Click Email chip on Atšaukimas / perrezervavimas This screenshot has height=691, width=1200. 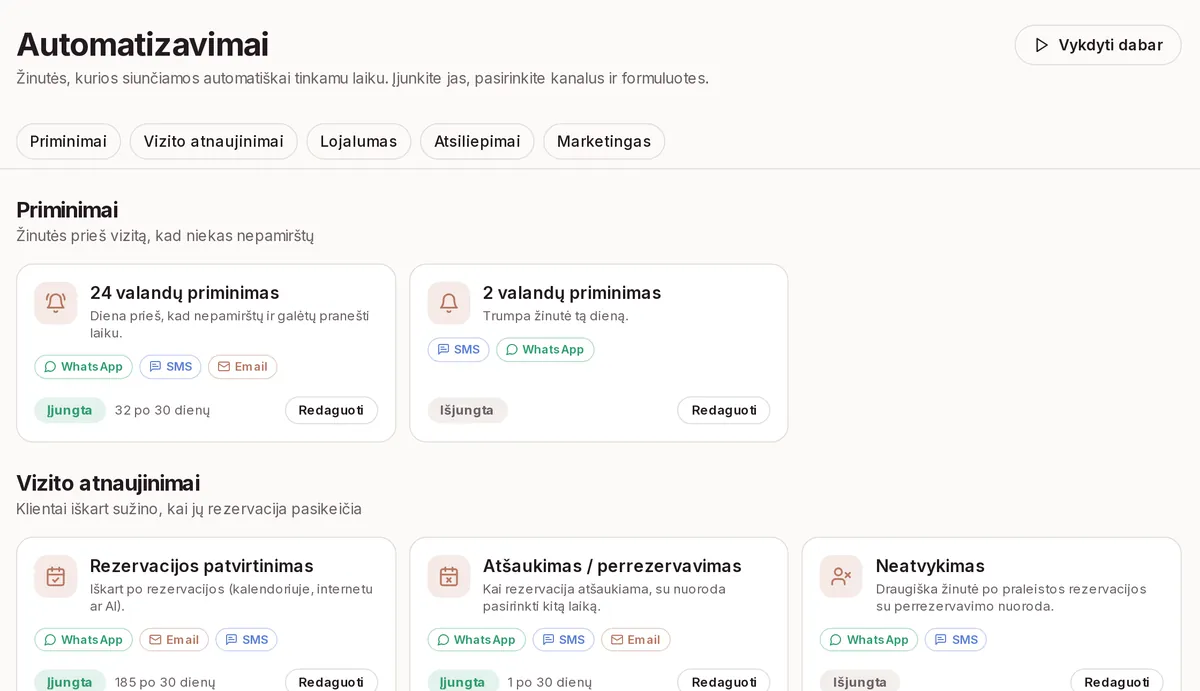point(636,640)
